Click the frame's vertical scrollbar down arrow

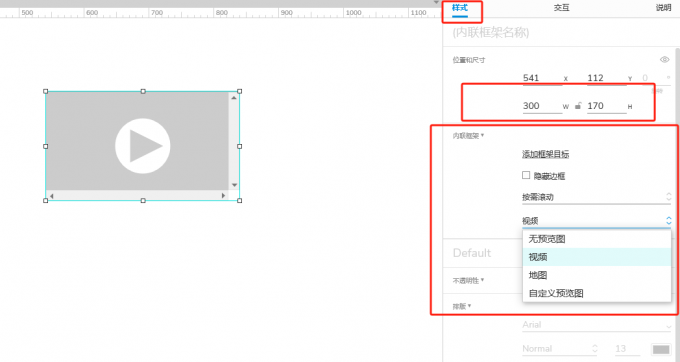tap(234, 185)
